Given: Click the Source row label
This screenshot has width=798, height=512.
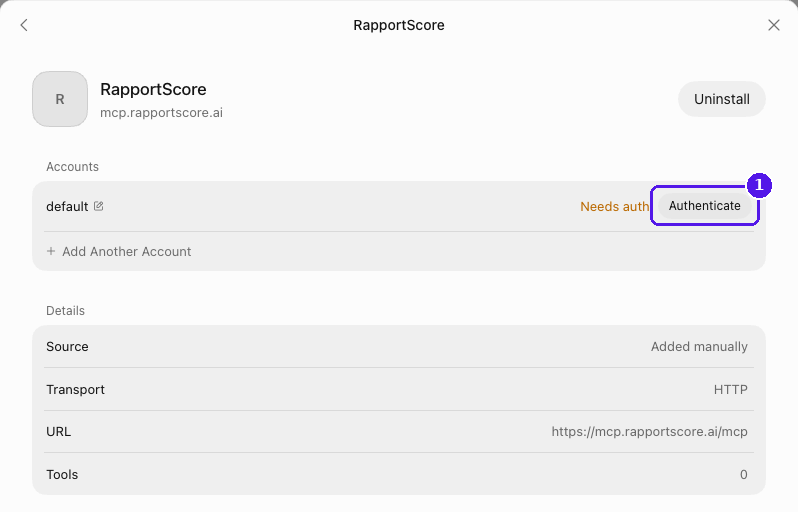Looking at the screenshot, I should (x=67, y=347).
